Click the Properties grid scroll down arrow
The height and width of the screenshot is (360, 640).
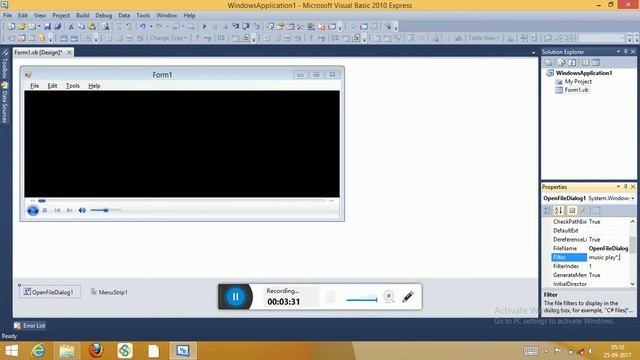pos(633,284)
